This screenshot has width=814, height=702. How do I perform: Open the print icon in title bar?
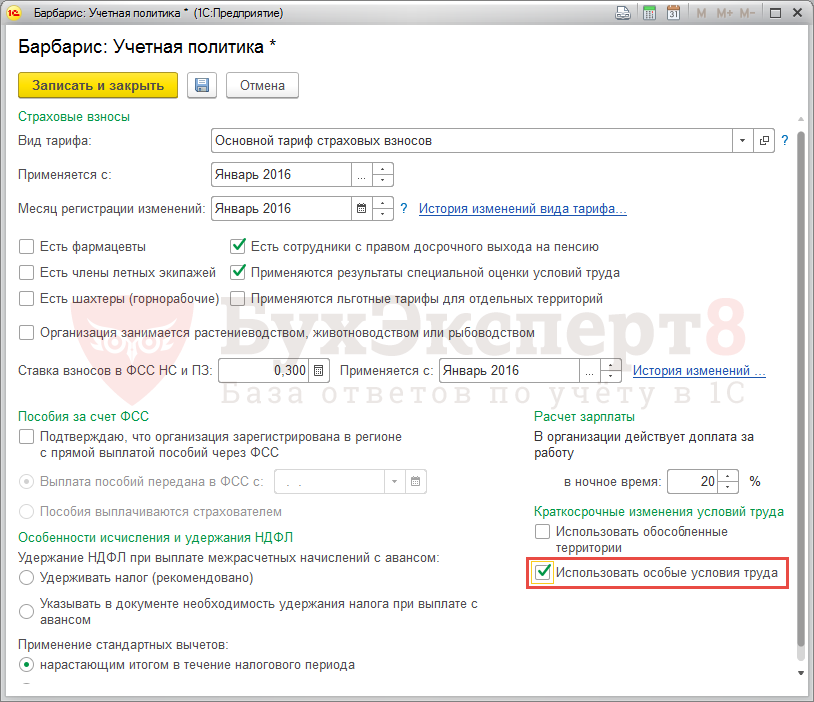point(622,14)
